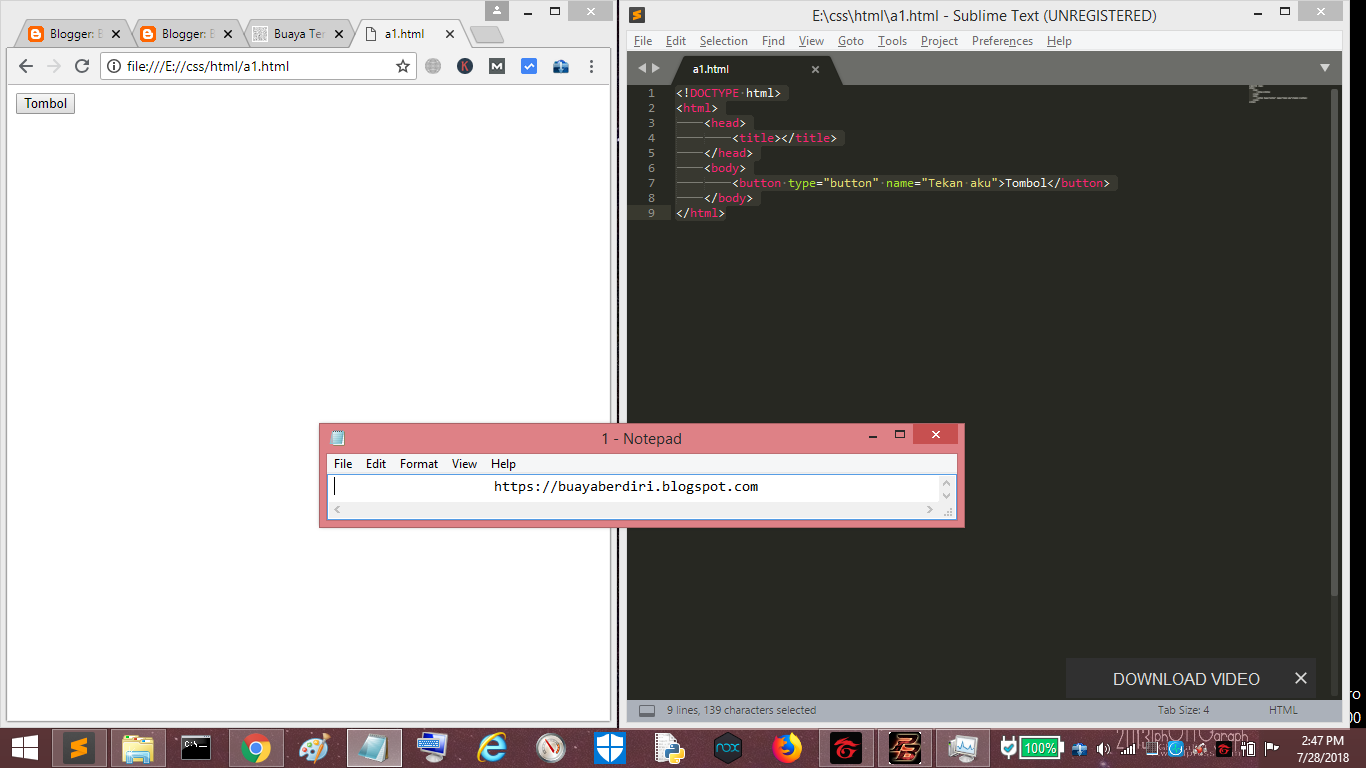Open Windows Defender shield in taskbar

(x=610, y=748)
